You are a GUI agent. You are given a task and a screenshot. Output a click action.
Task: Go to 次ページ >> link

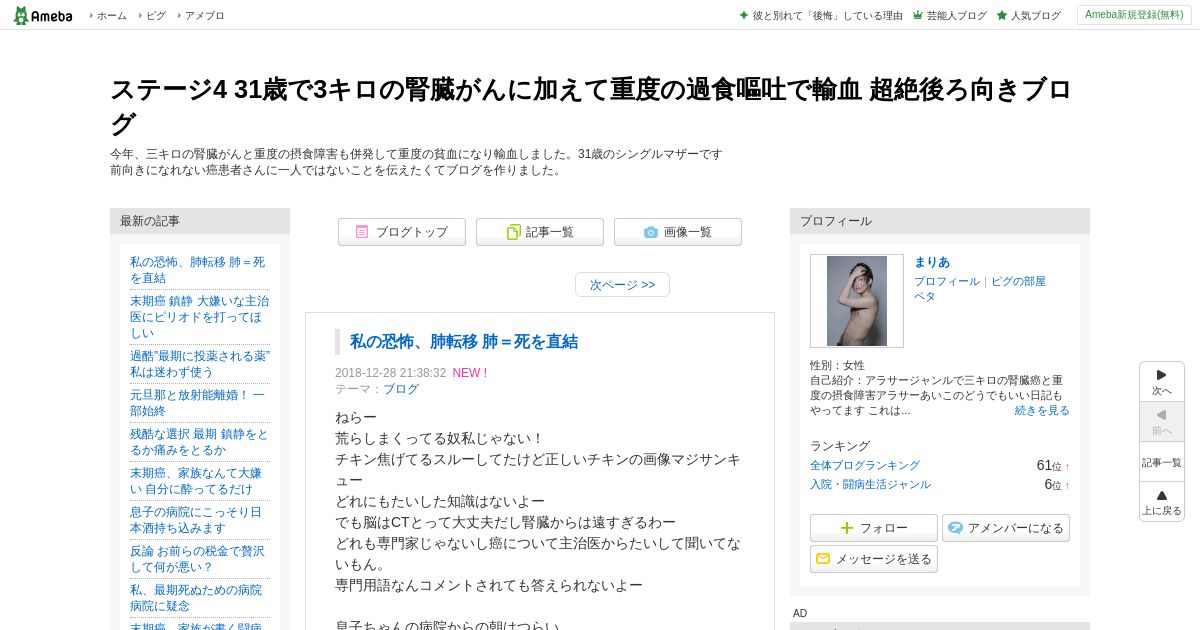(x=622, y=285)
